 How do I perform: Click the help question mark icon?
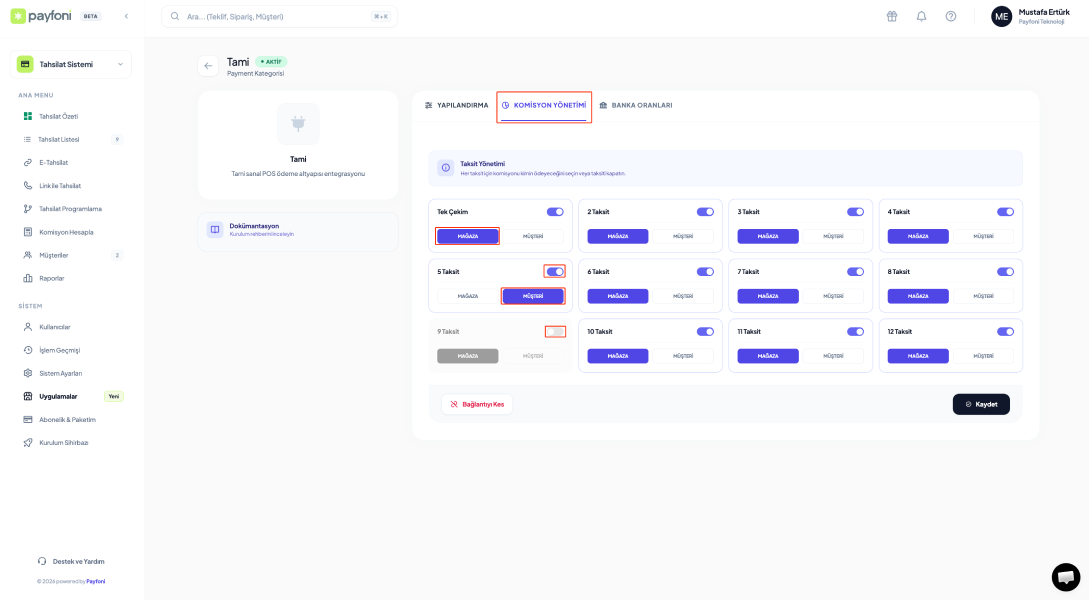pos(951,16)
